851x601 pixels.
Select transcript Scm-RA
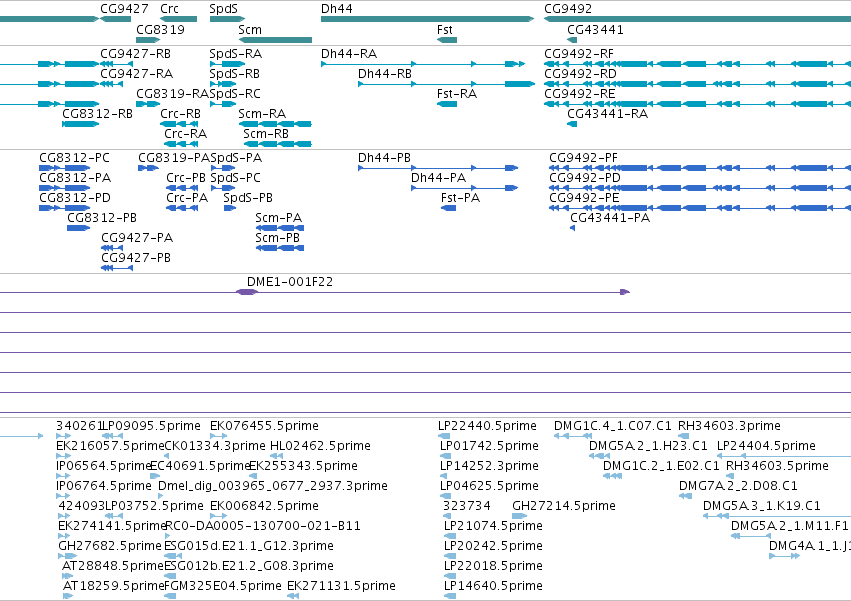click(275, 124)
